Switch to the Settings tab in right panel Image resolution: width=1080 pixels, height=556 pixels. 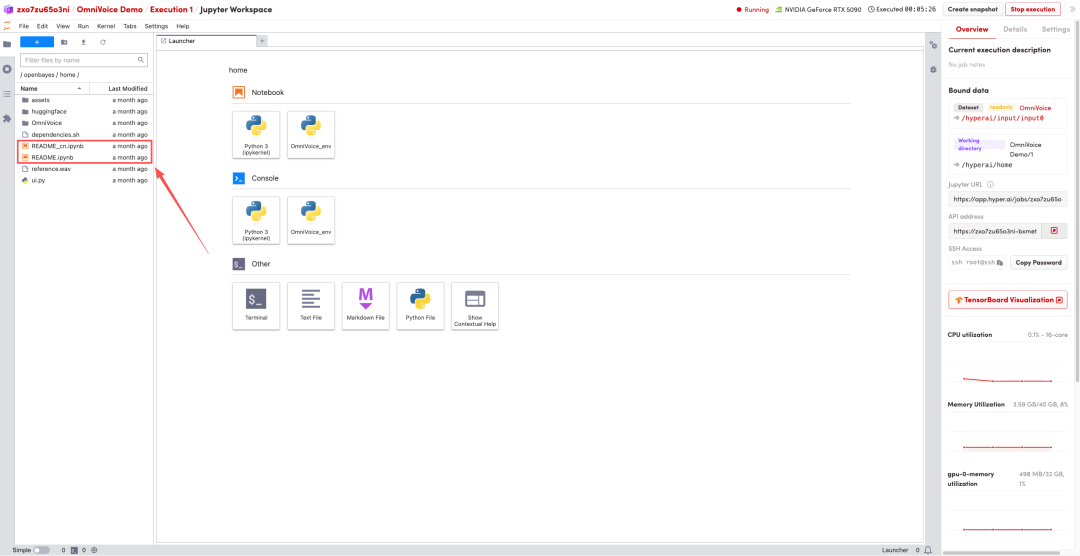(1055, 29)
